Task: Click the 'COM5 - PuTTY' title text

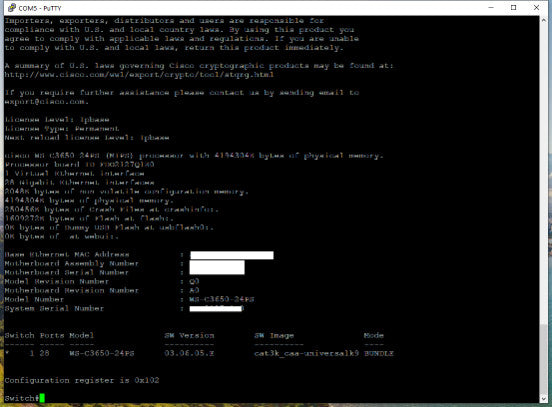Action: (x=40, y=8)
